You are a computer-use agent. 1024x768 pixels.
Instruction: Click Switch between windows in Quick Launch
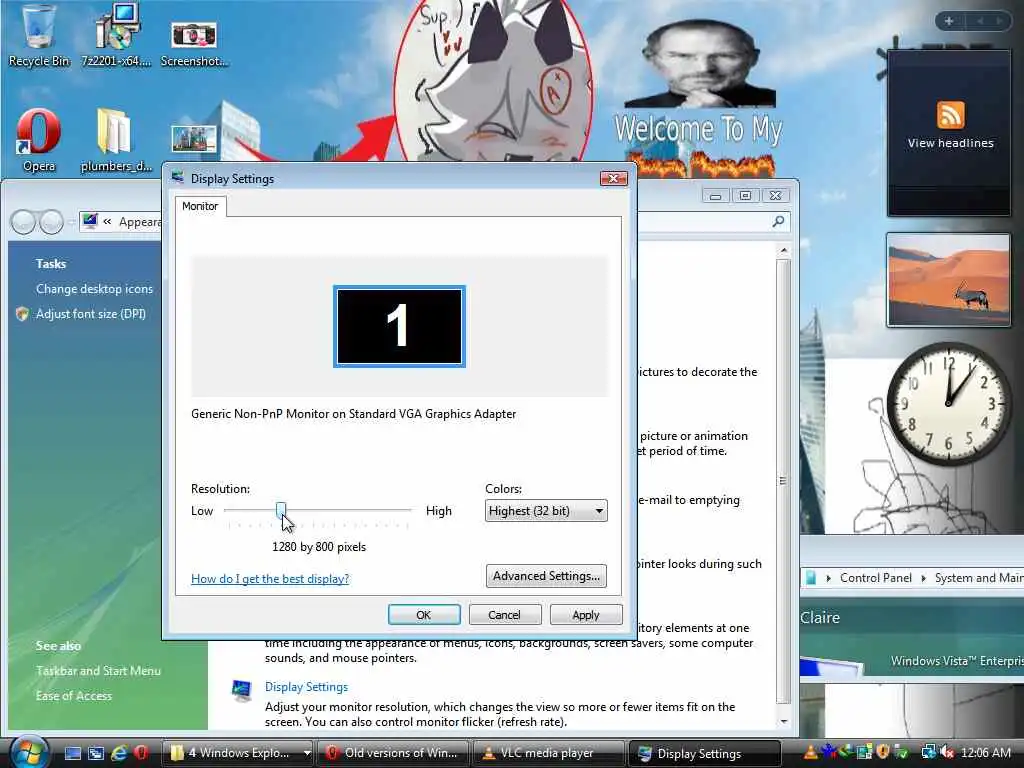tap(95, 753)
